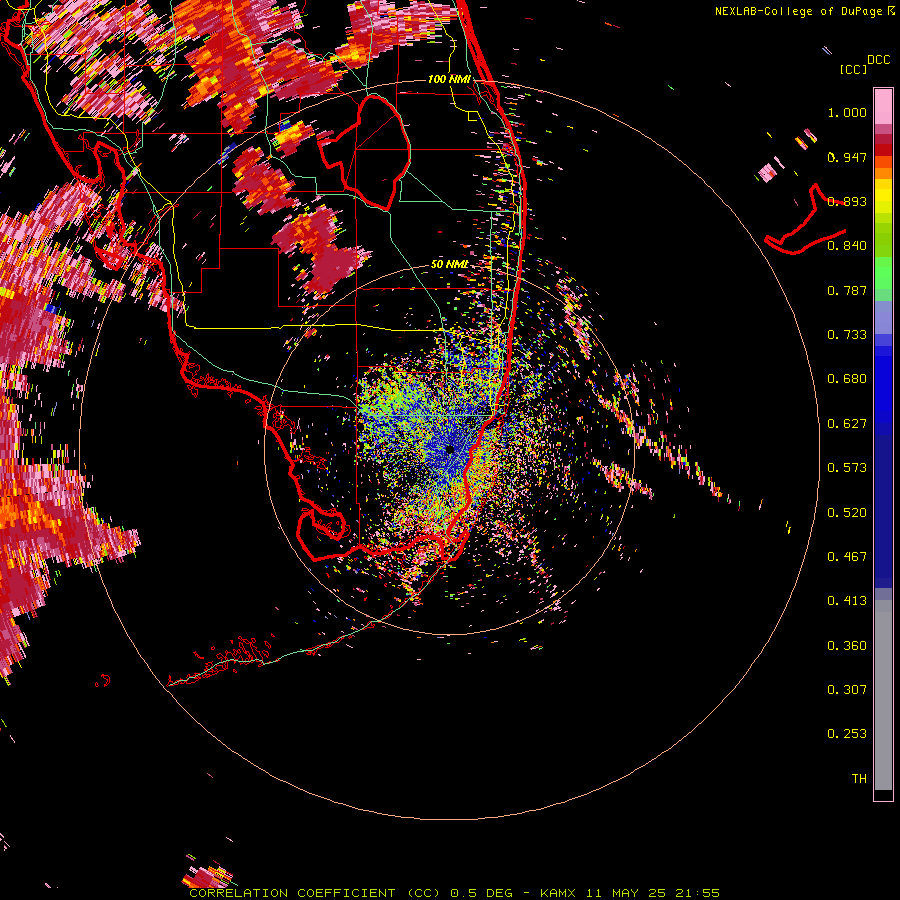Pick the pink swatch atop the color bar

[x=883, y=106]
